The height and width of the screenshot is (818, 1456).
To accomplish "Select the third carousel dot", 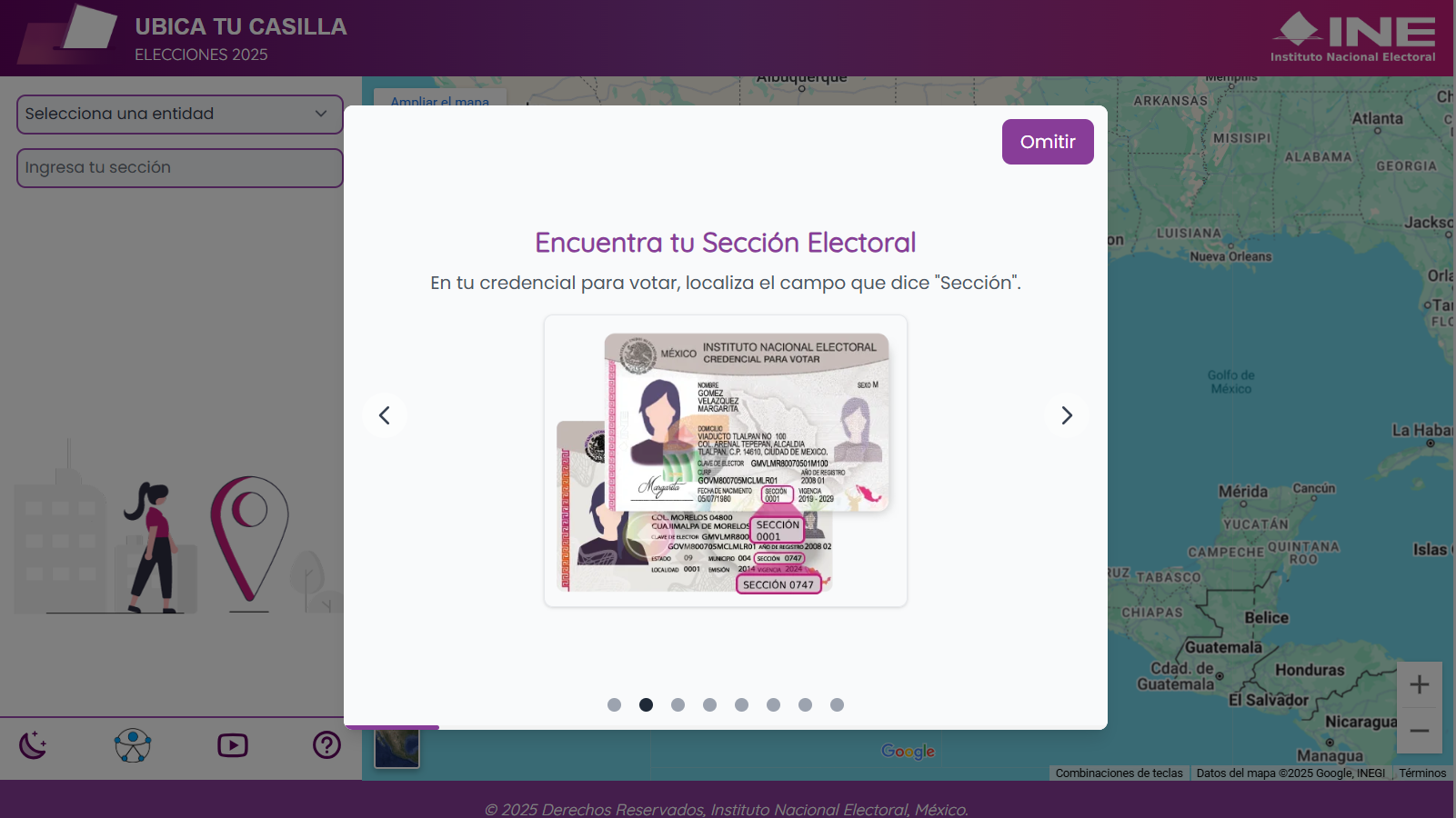I will coord(678,704).
